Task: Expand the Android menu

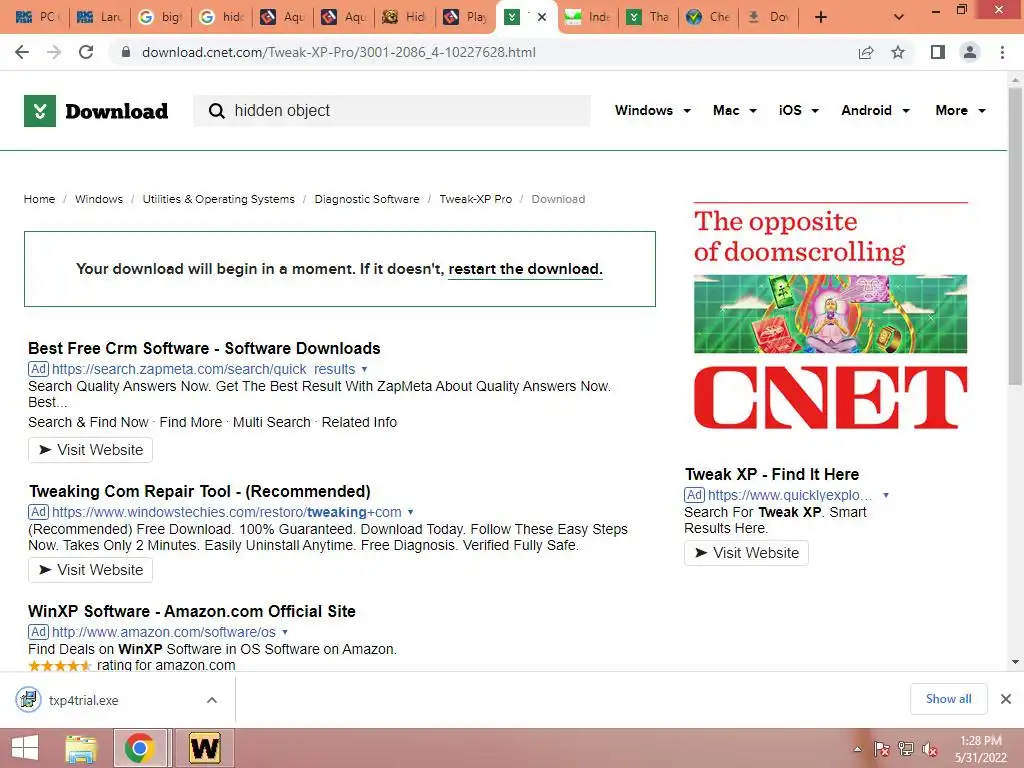Action: (875, 110)
